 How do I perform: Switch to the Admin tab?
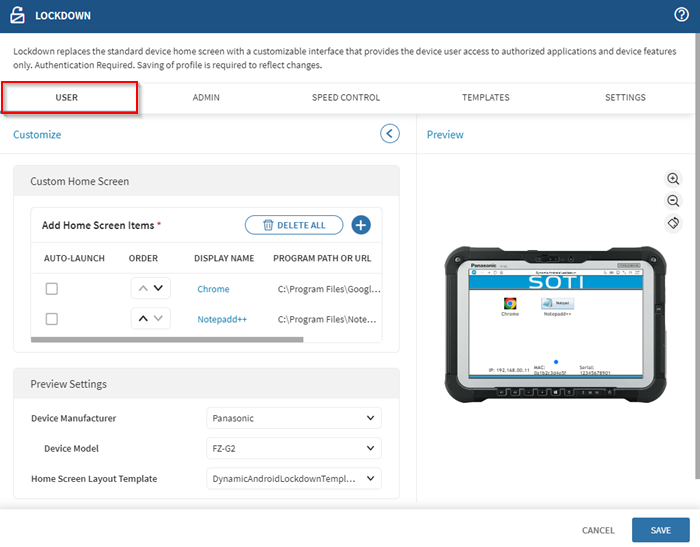pyautogui.click(x=206, y=98)
